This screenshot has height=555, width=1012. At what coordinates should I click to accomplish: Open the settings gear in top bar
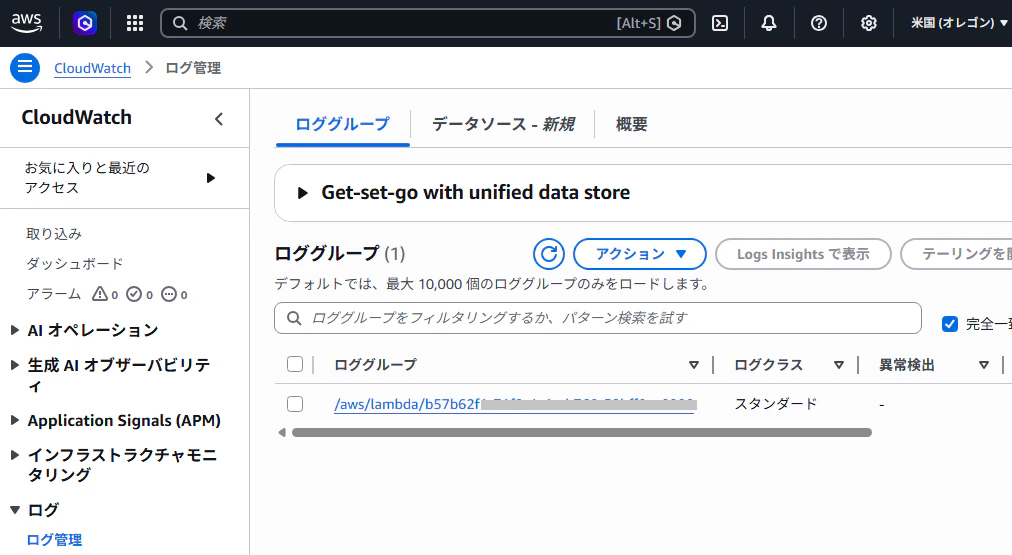click(x=869, y=23)
